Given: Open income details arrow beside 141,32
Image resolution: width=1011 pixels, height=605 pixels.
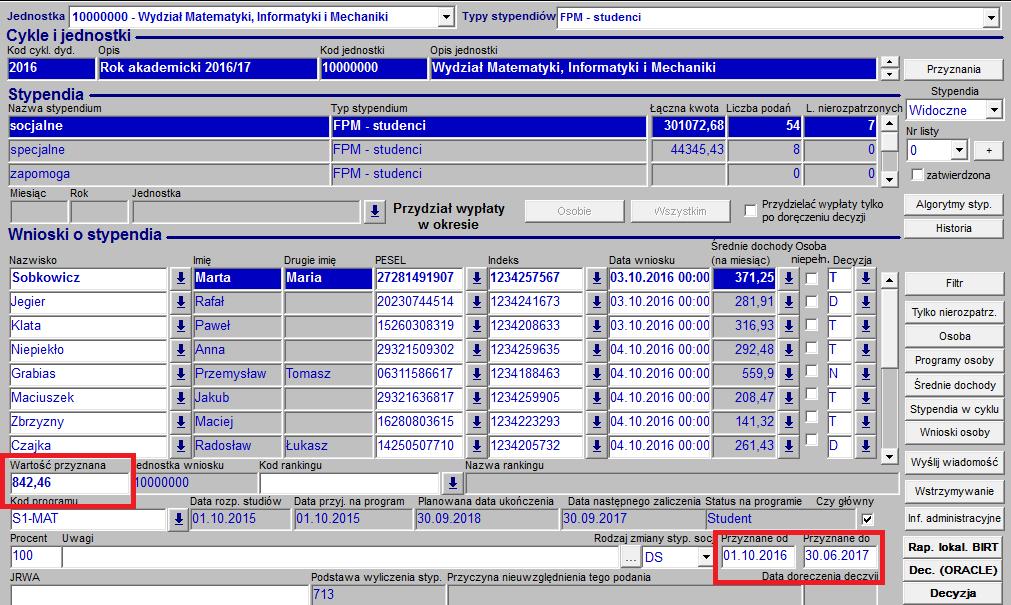Looking at the screenshot, I should pyautogui.click(x=788, y=422).
